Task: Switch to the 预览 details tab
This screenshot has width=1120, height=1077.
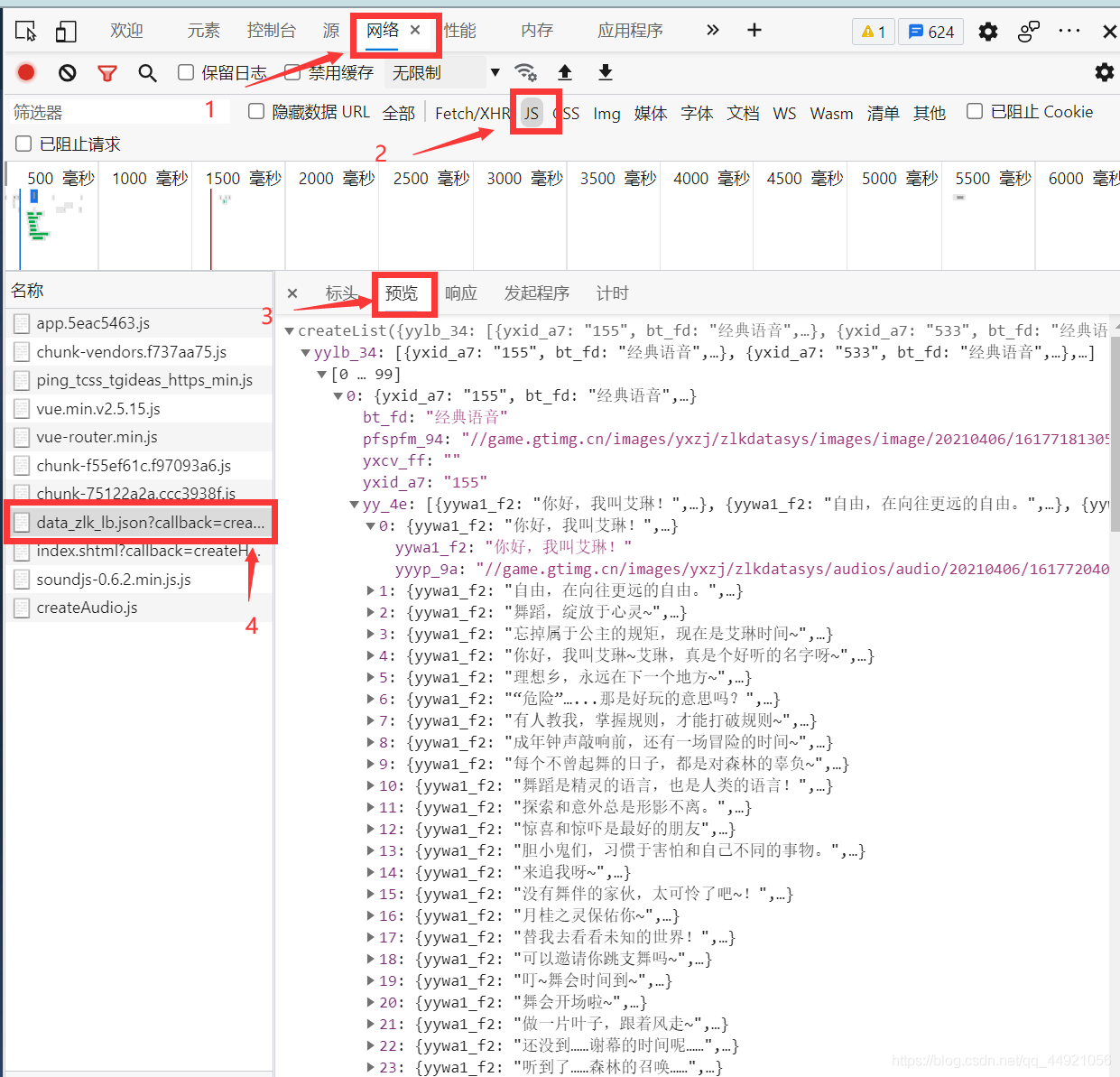Action: pyautogui.click(x=402, y=293)
